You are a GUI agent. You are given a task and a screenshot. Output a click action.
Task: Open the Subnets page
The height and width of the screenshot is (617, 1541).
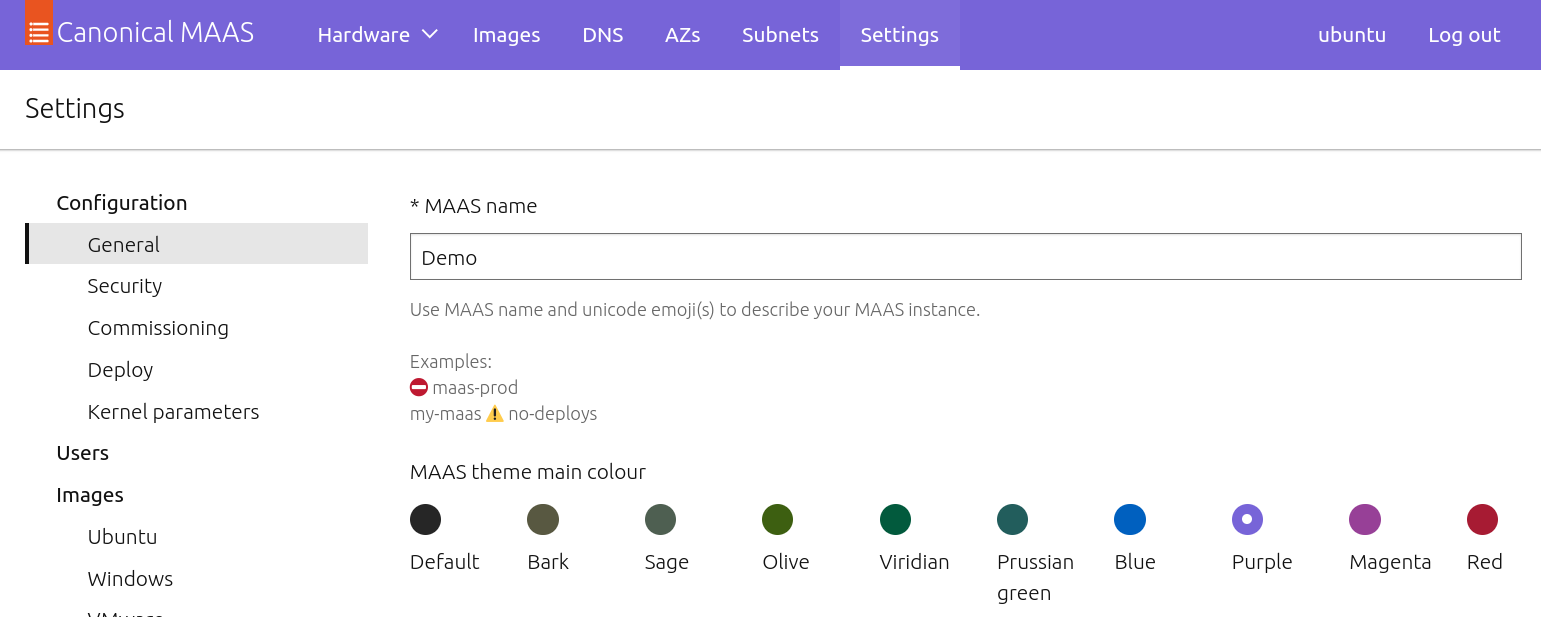pyautogui.click(x=780, y=34)
